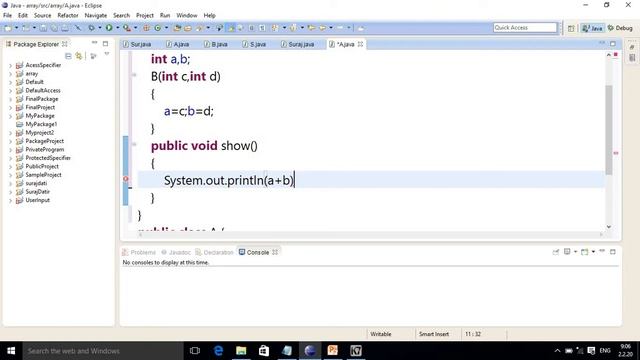Image resolution: width=640 pixels, height=360 pixels.
Task: Click the Open Perspective icon
Action: [x=571, y=28]
